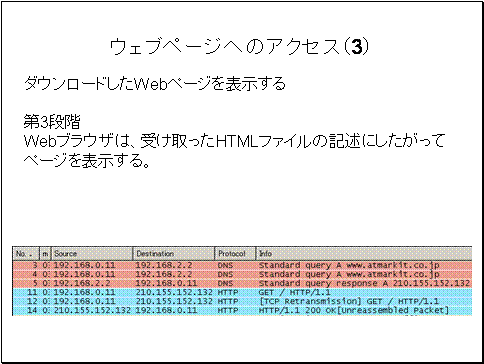Click the narrow 'm' column header
This screenshot has height=364, width=484.
[45, 254]
